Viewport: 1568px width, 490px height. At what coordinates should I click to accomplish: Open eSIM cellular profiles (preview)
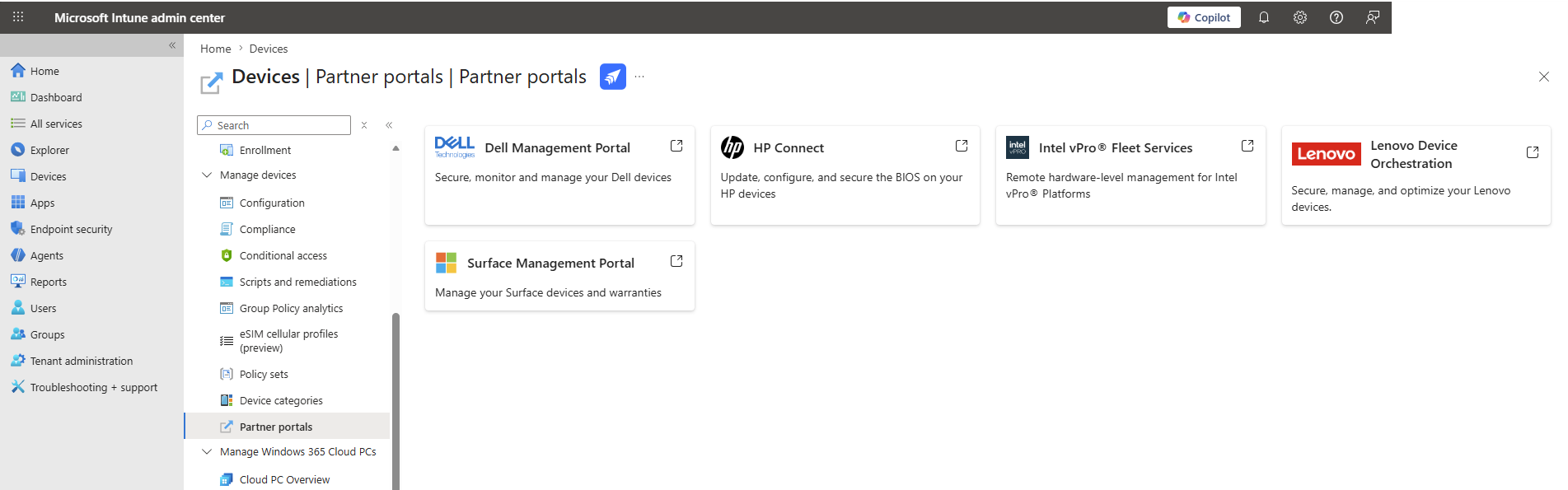coord(287,341)
